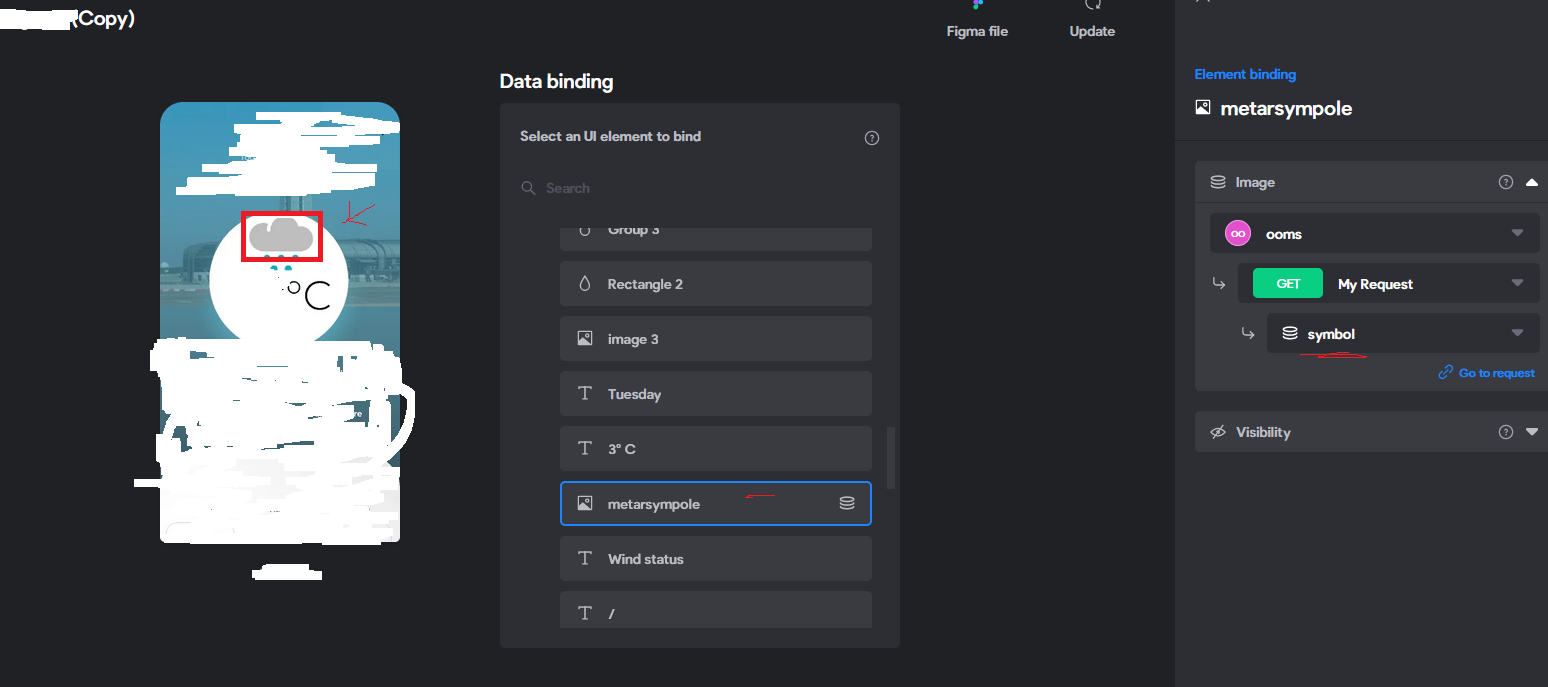Click the text icon beside 3° C
This screenshot has width=1548, height=687.
[585, 449]
